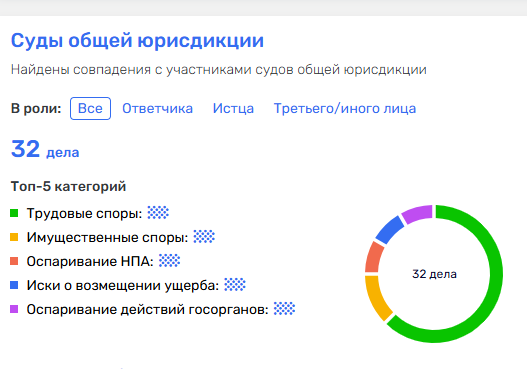Reveal hidden value for Оспаривание действий госорганов
The height and width of the screenshot is (369, 527).
(x=284, y=309)
